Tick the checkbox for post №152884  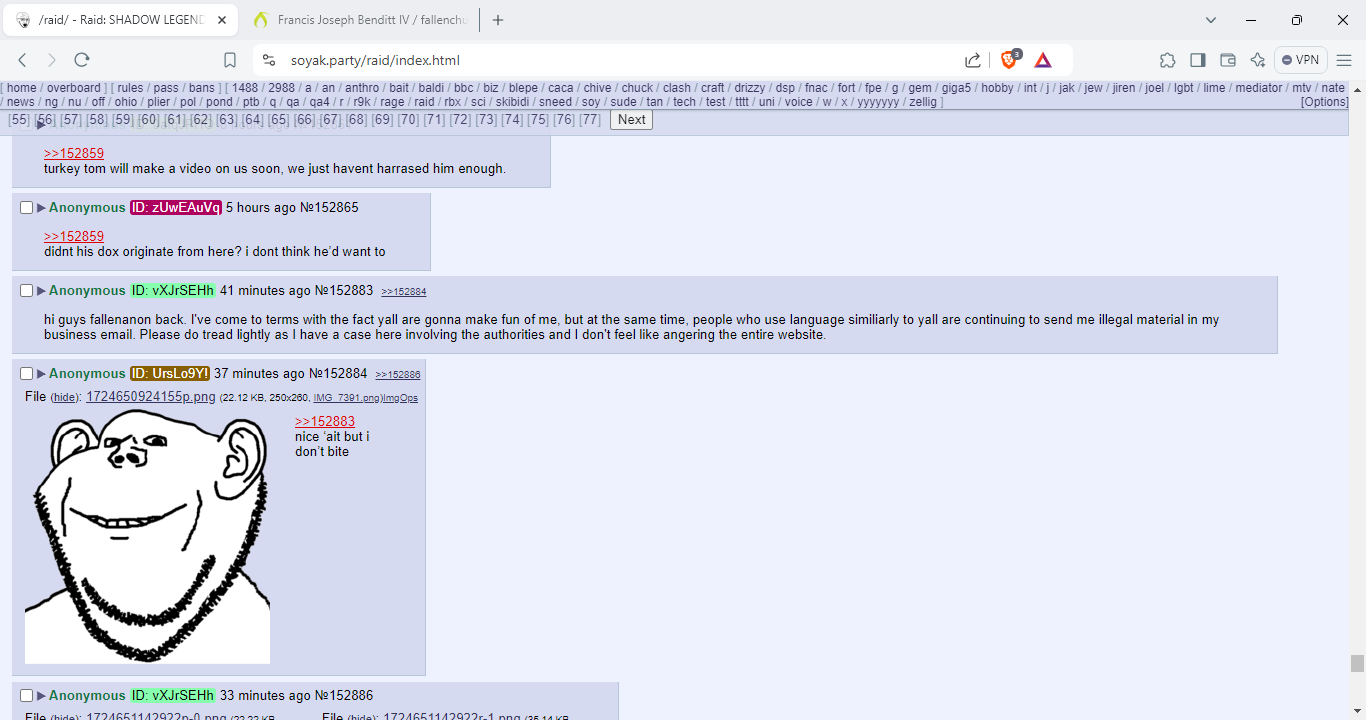(x=27, y=374)
